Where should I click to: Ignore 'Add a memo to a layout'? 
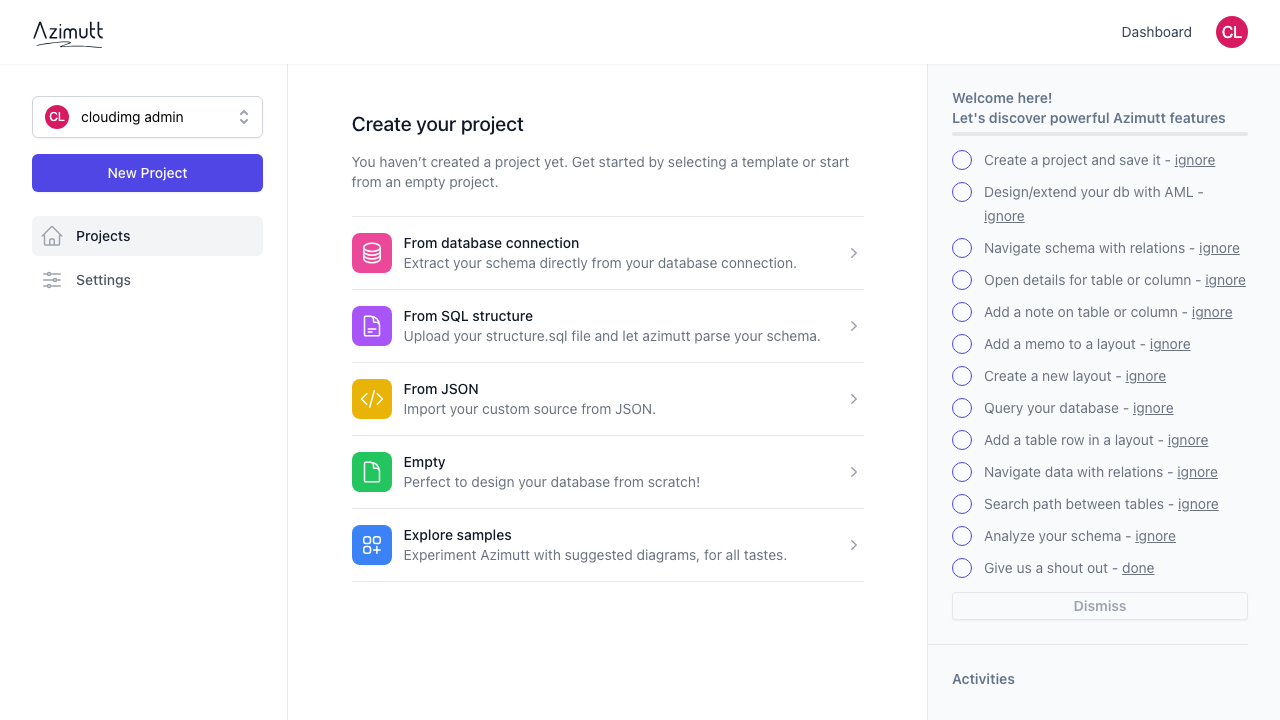pos(1170,344)
